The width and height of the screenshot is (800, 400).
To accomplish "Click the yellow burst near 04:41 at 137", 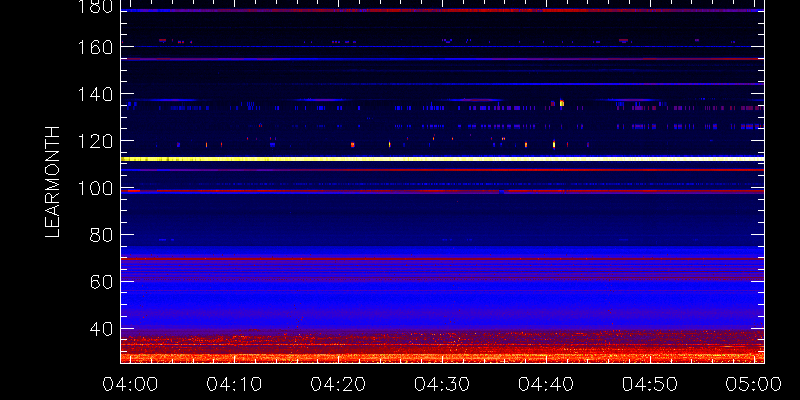I will (x=562, y=103).
